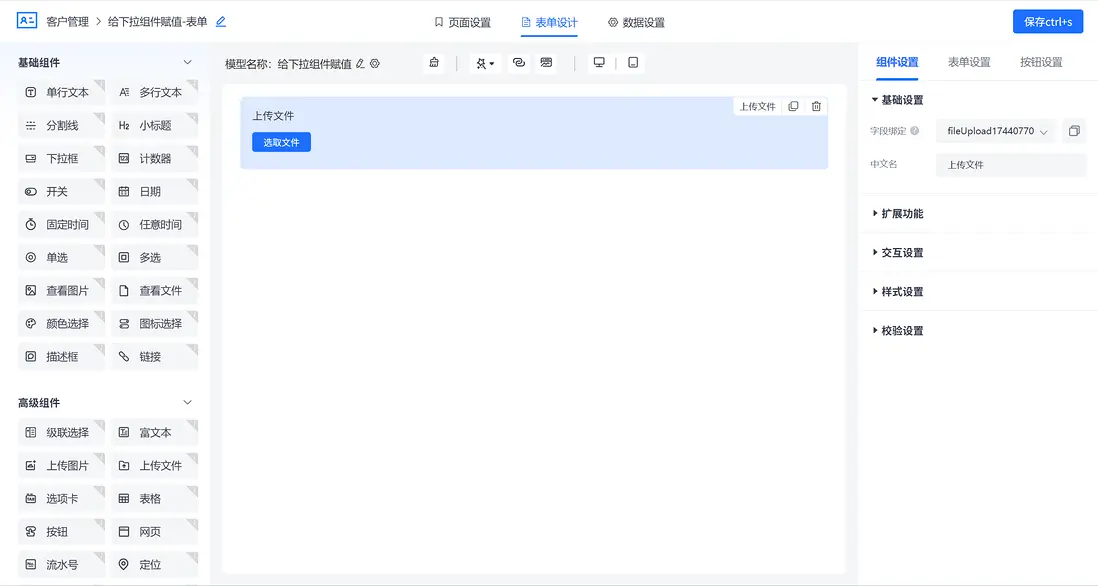This screenshot has width=1098, height=586.
Task: Switch to mobile preview icon
Action: click(x=632, y=62)
